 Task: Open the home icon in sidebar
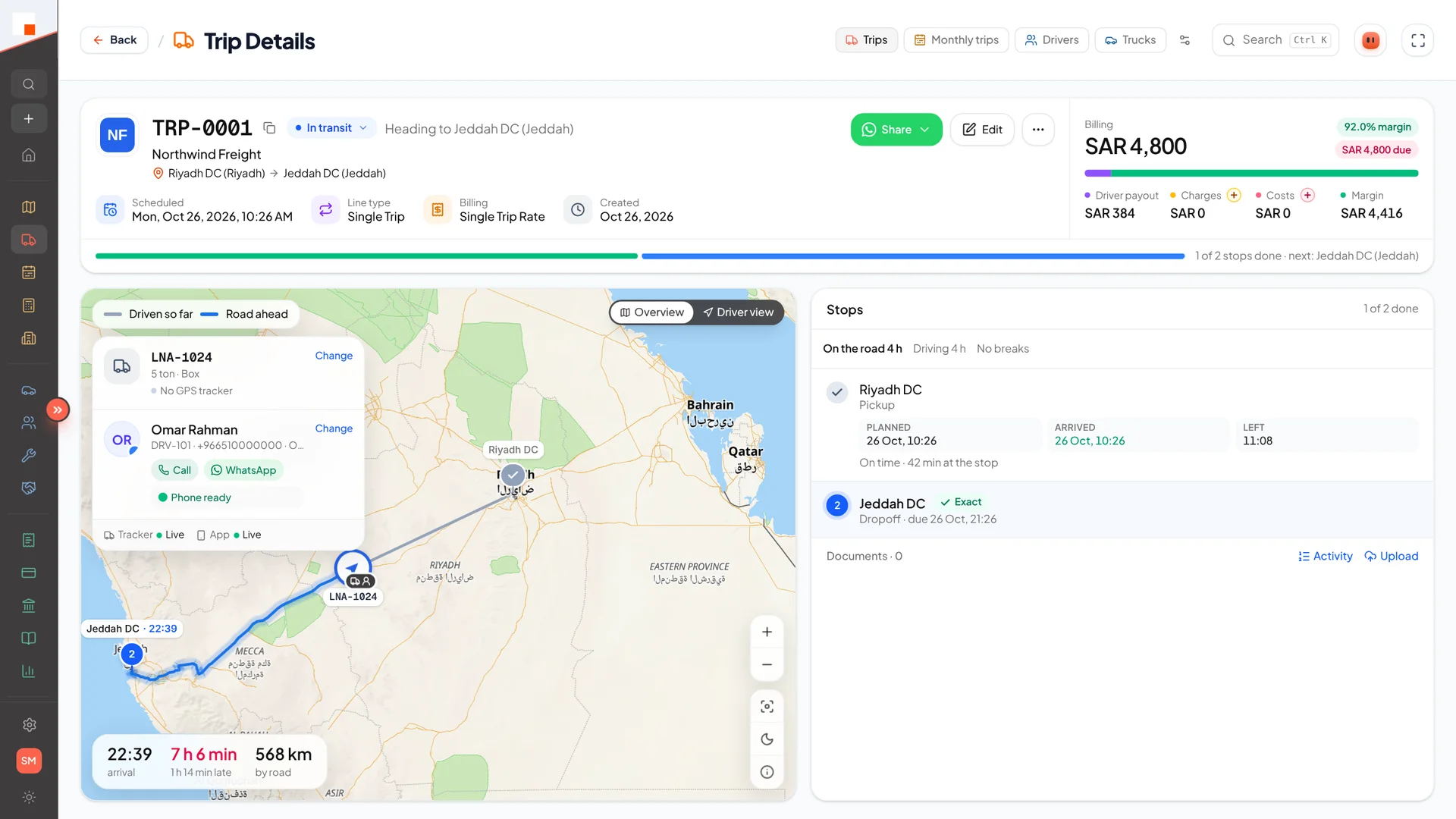tap(29, 155)
